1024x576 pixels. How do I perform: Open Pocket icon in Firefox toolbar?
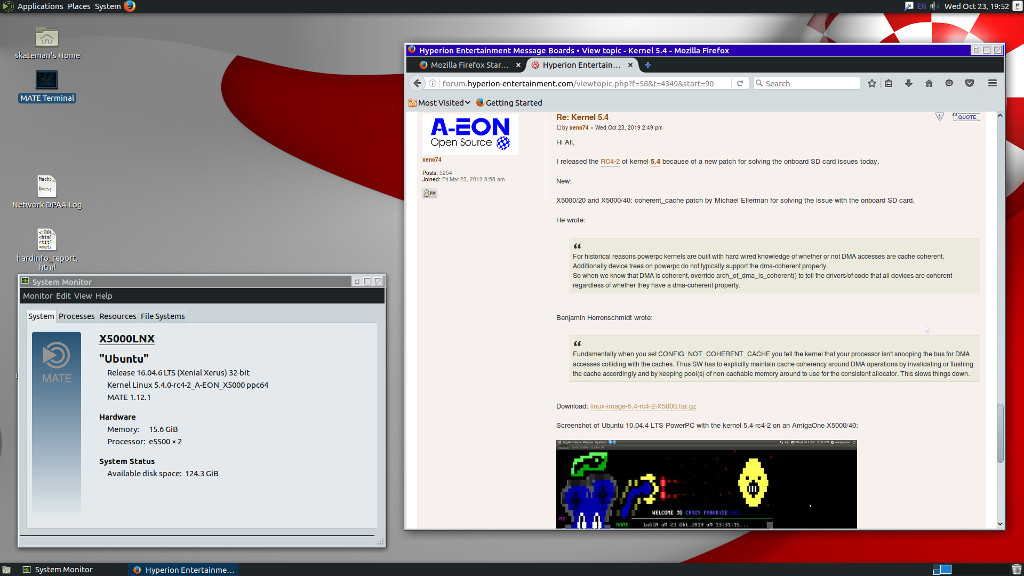point(970,84)
